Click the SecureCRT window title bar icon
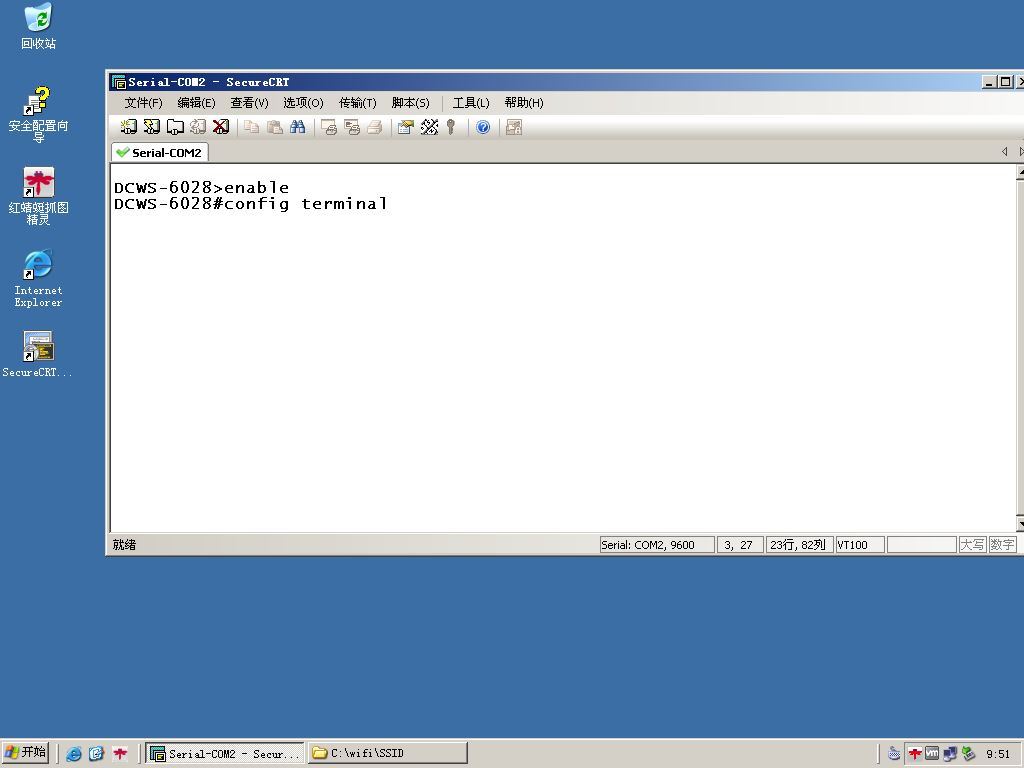 point(118,82)
